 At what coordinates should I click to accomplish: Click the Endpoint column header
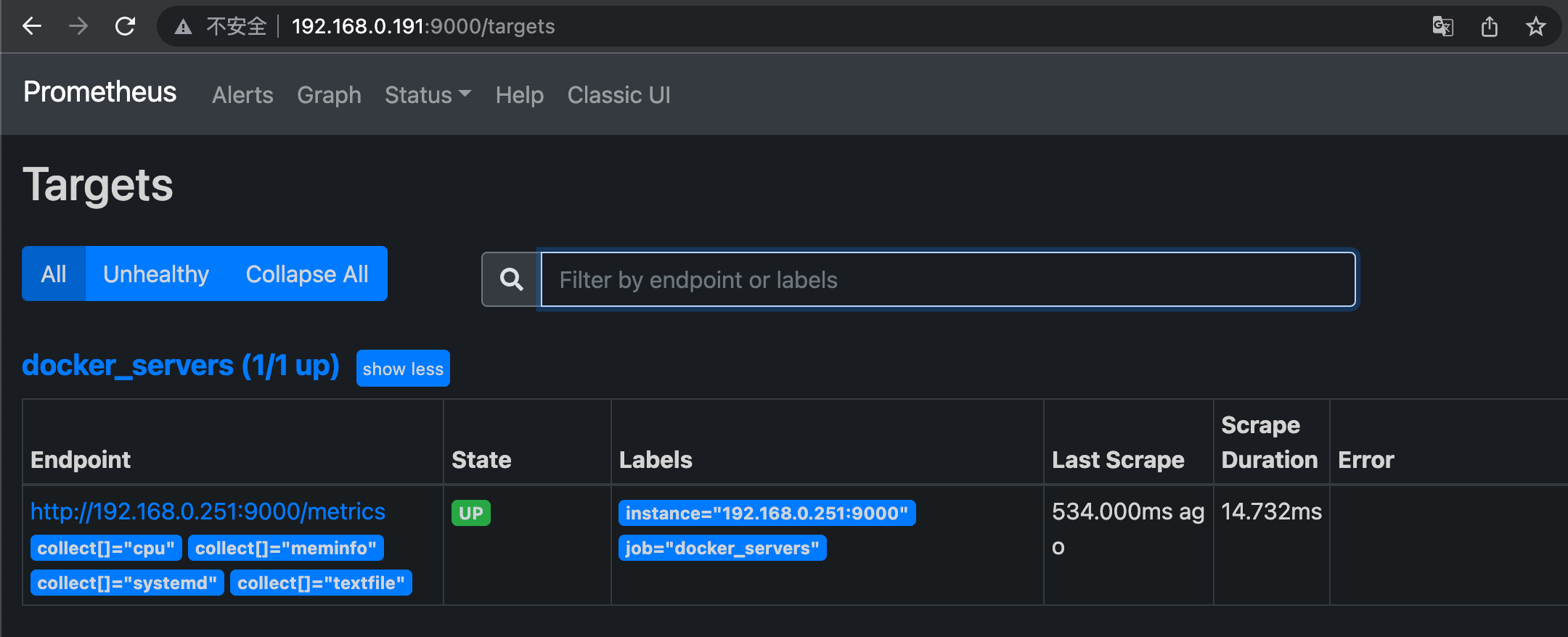(x=81, y=460)
